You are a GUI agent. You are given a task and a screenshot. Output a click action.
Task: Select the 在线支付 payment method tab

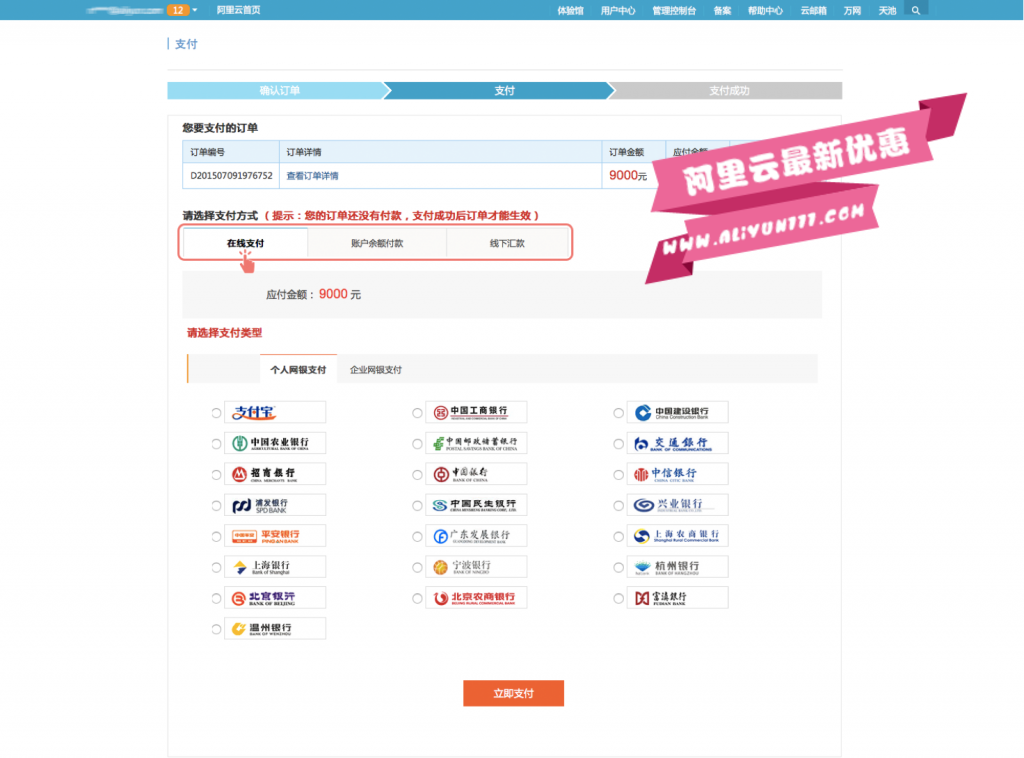(x=246, y=243)
